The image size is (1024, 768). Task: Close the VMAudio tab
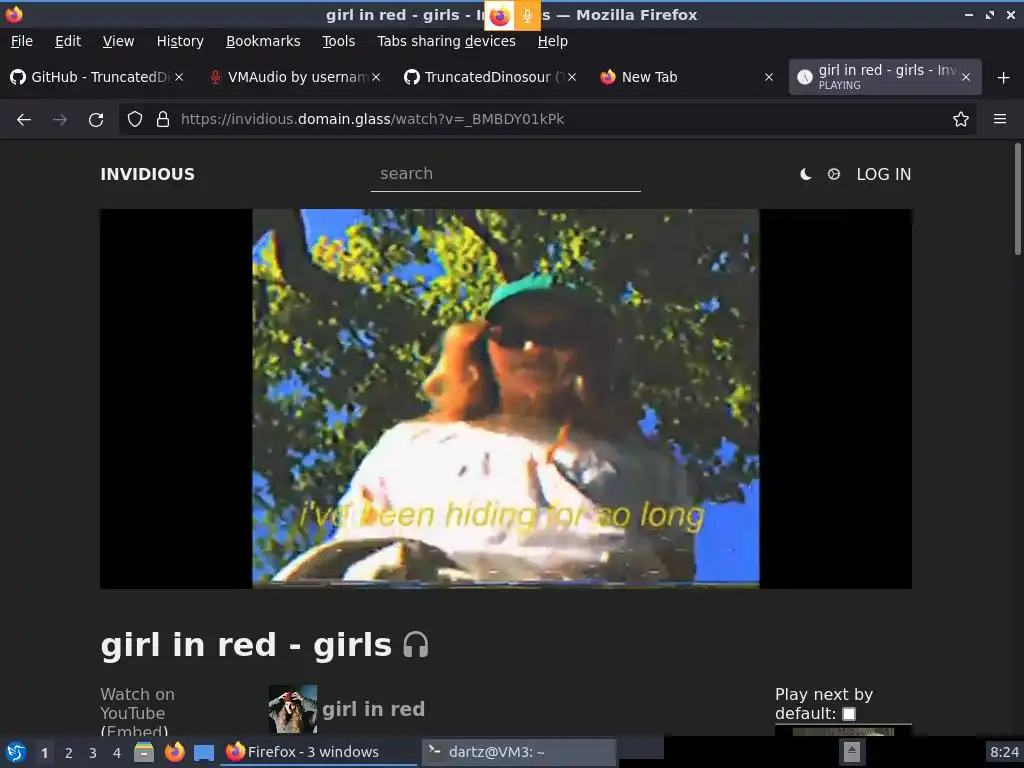pos(376,77)
